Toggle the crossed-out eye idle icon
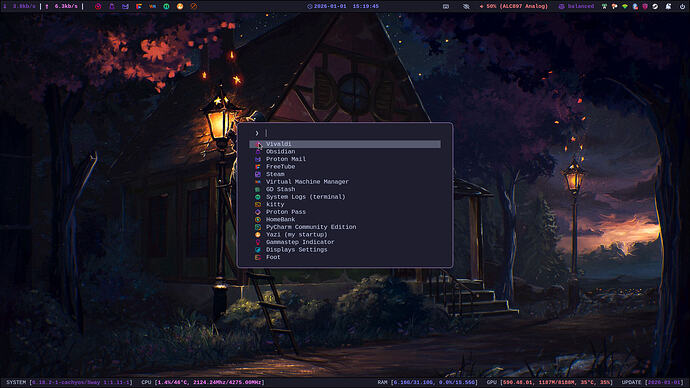 tap(466, 6)
